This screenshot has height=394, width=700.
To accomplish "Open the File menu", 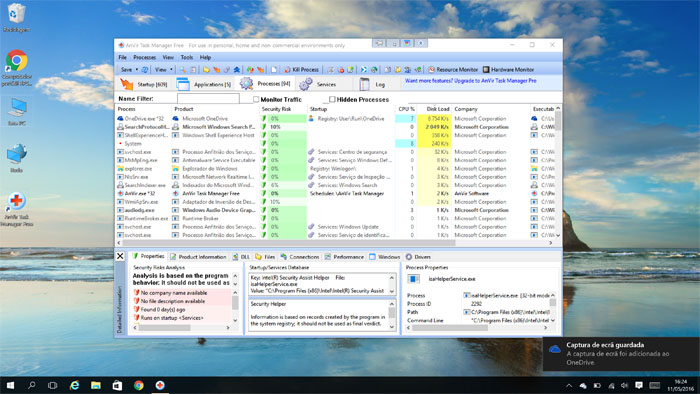I will pyautogui.click(x=122, y=57).
